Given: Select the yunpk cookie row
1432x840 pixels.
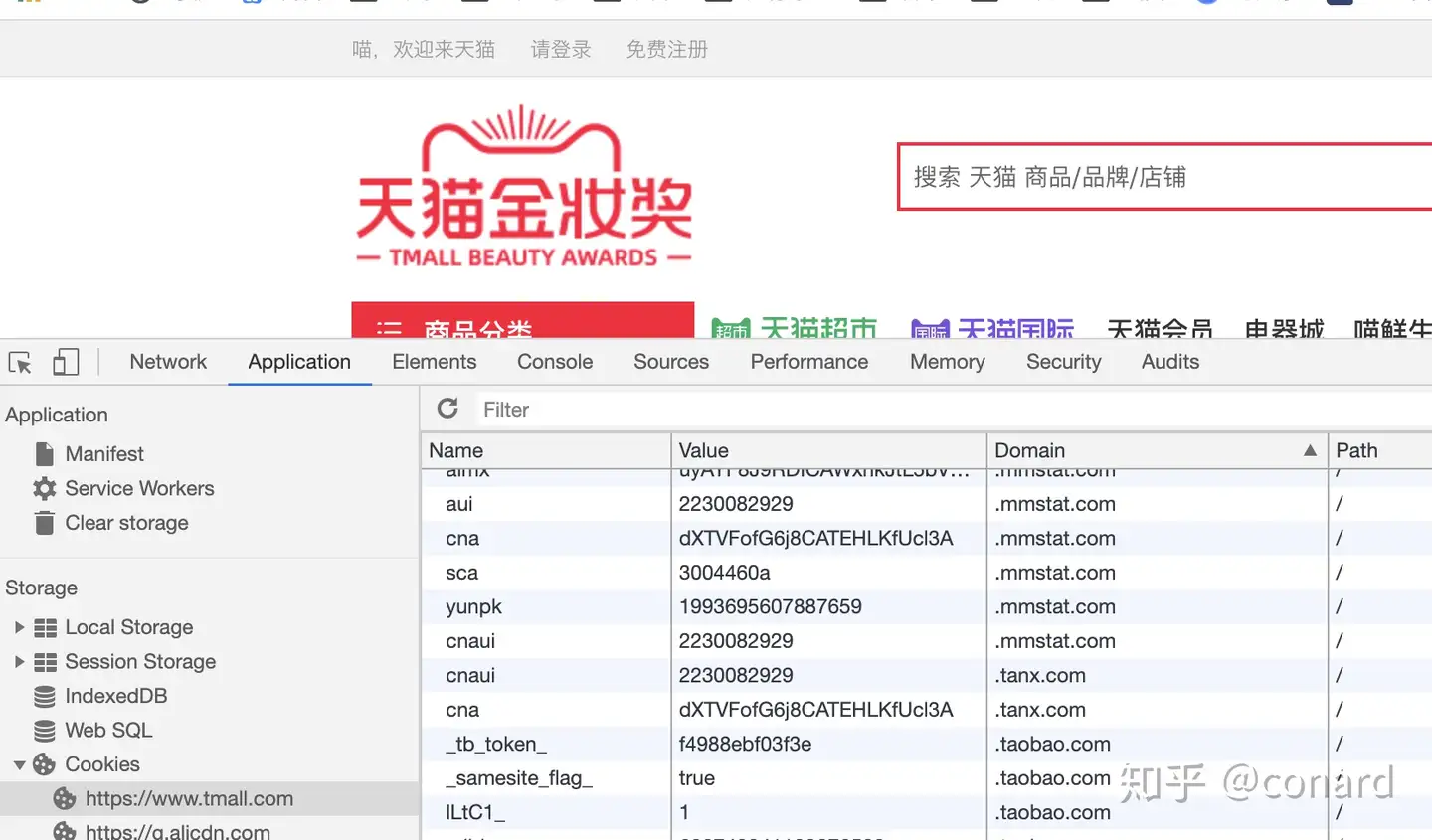Looking at the screenshot, I should point(927,606).
